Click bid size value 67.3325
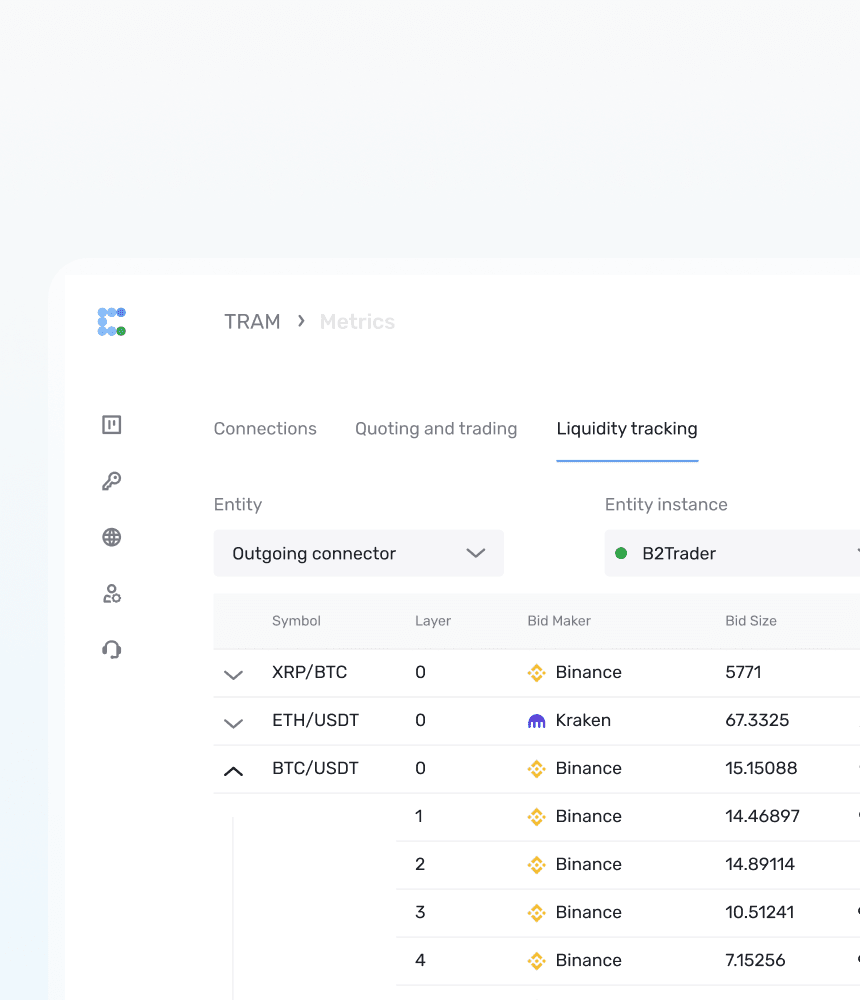The image size is (860, 1000). 757,720
